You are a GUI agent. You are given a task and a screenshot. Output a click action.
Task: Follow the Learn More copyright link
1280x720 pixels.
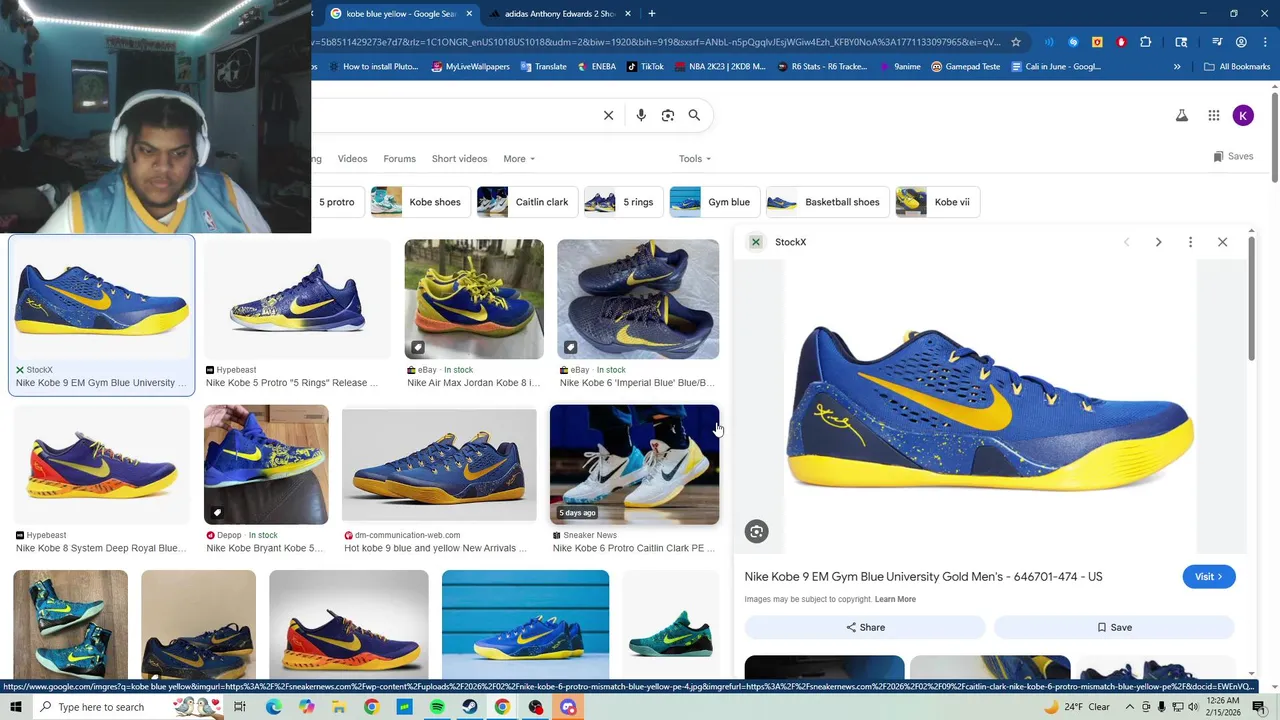(895, 599)
